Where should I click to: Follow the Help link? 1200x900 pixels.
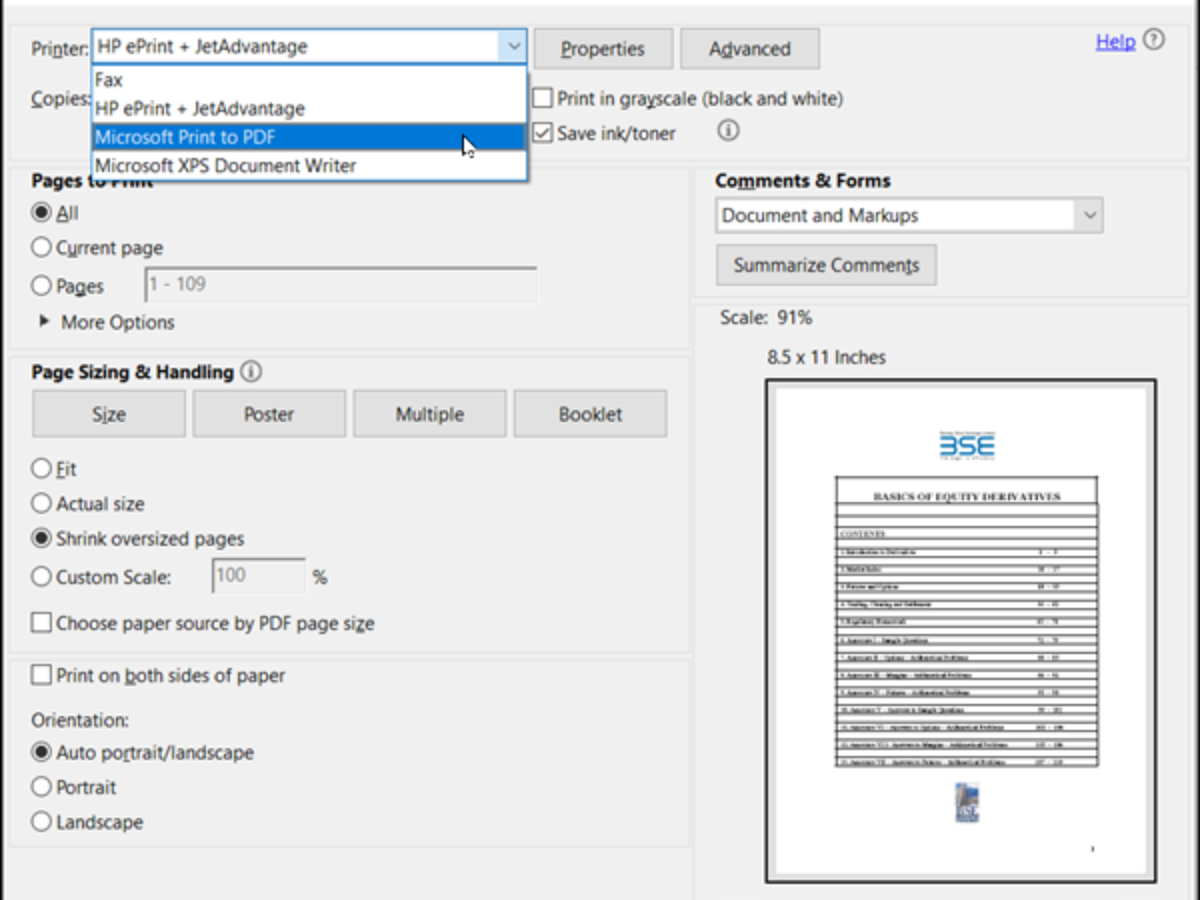1115,41
